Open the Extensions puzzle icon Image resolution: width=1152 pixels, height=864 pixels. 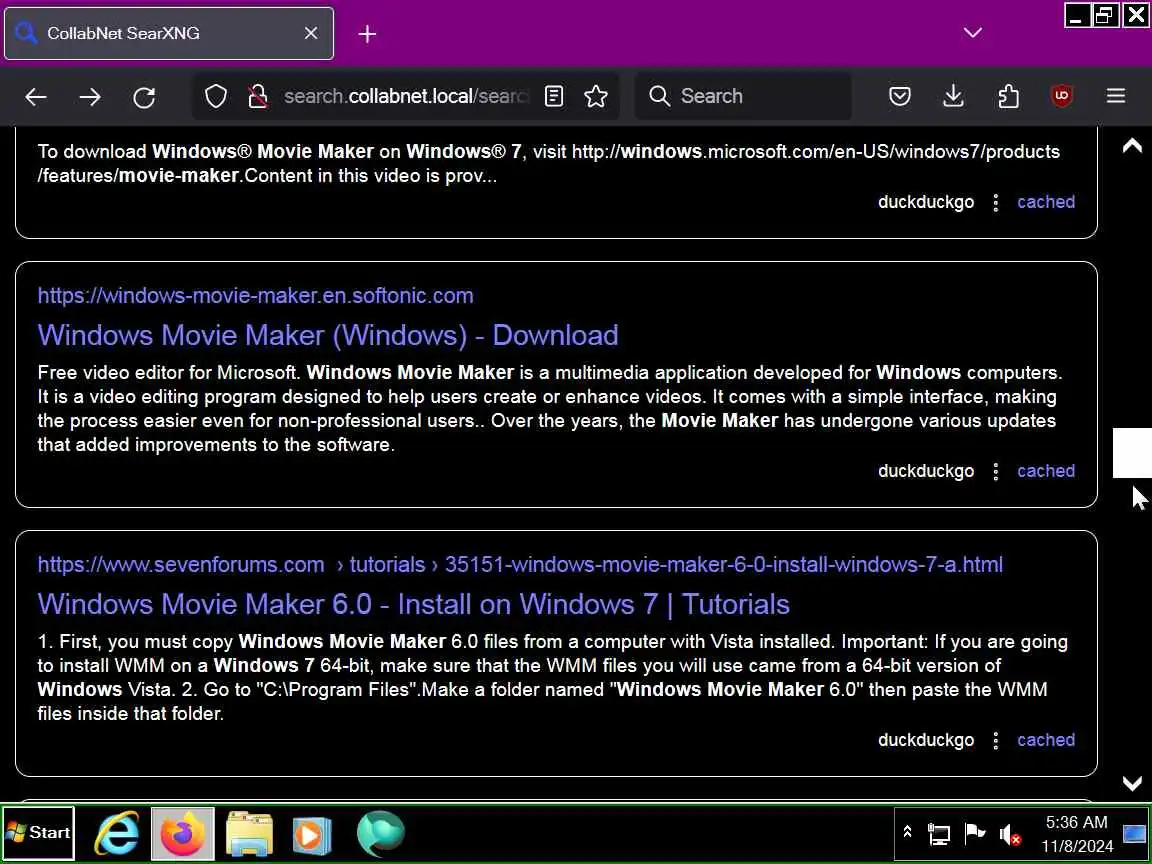point(1008,96)
